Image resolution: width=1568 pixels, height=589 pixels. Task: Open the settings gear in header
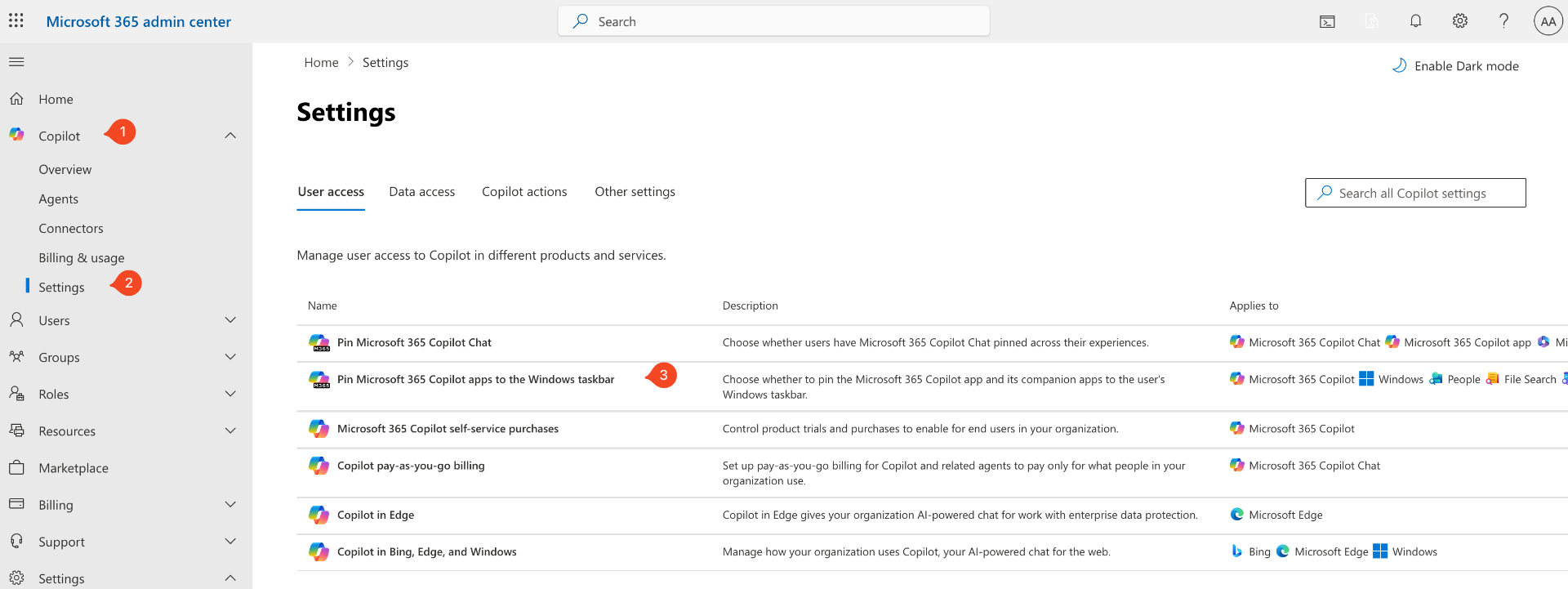[x=1460, y=21]
